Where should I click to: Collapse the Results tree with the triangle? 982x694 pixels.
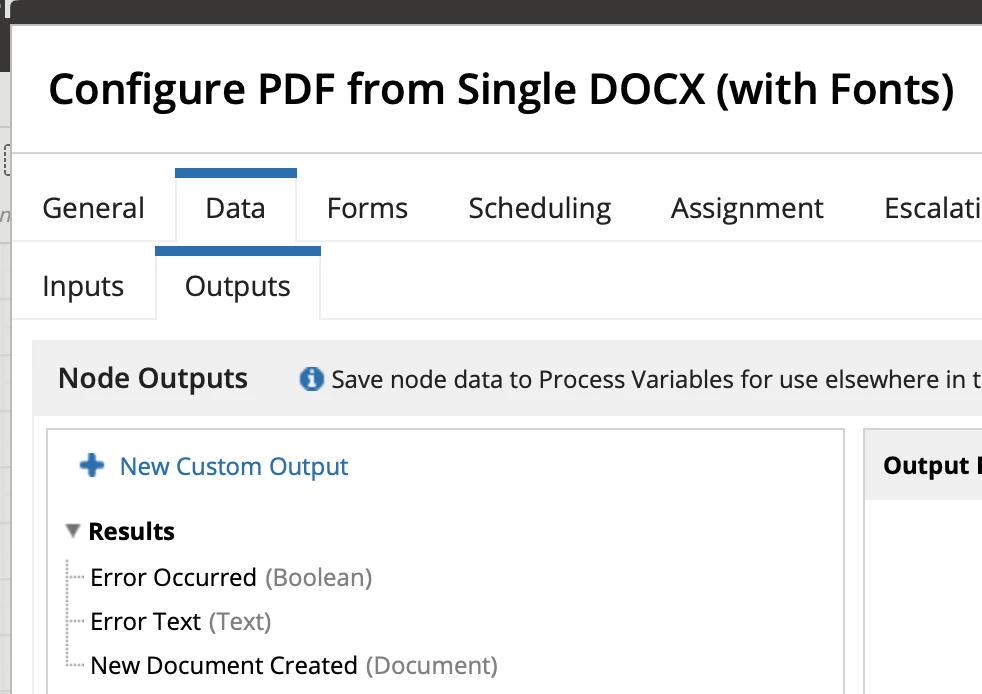73,531
